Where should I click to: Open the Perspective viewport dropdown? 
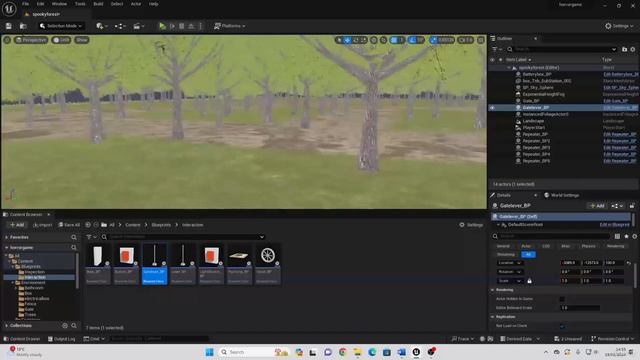click(31, 40)
